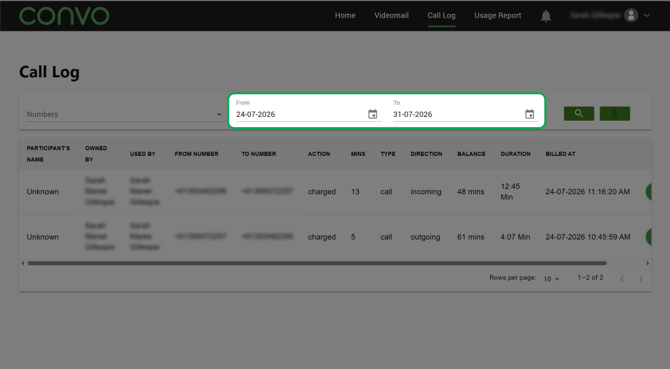This screenshot has height=369, width=670.
Task: Click Unknown in the outgoing call row
Action: coord(43,237)
